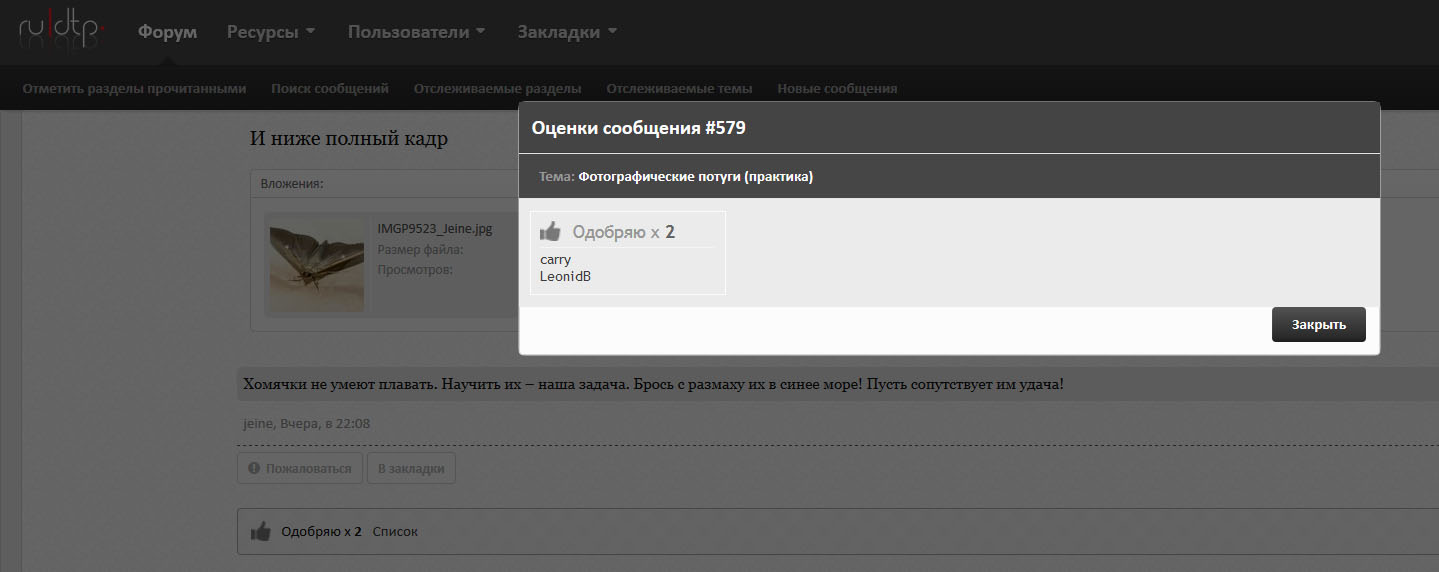1439x572 pixels.
Task: Open topic link Фотографические потуги (практика)
Action: pyautogui.click(x=695, y=177)
